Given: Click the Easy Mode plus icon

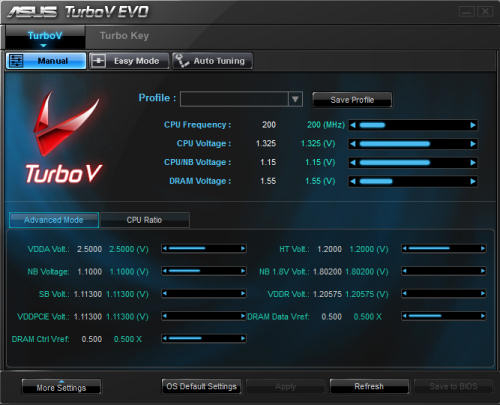Looking at the screenshot, I should pos(98,61).
